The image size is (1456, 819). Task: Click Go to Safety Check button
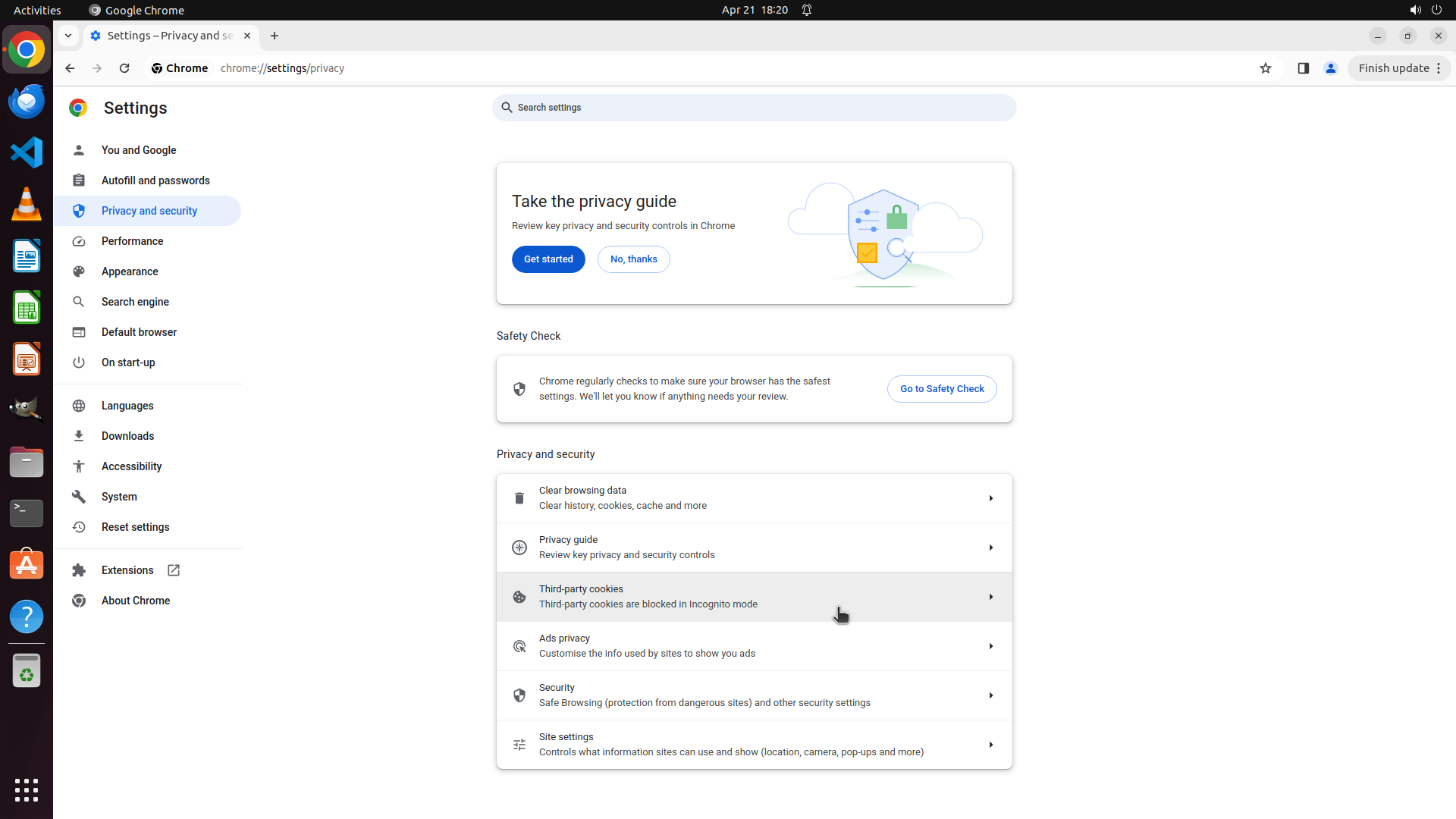(x=941, y=389)
